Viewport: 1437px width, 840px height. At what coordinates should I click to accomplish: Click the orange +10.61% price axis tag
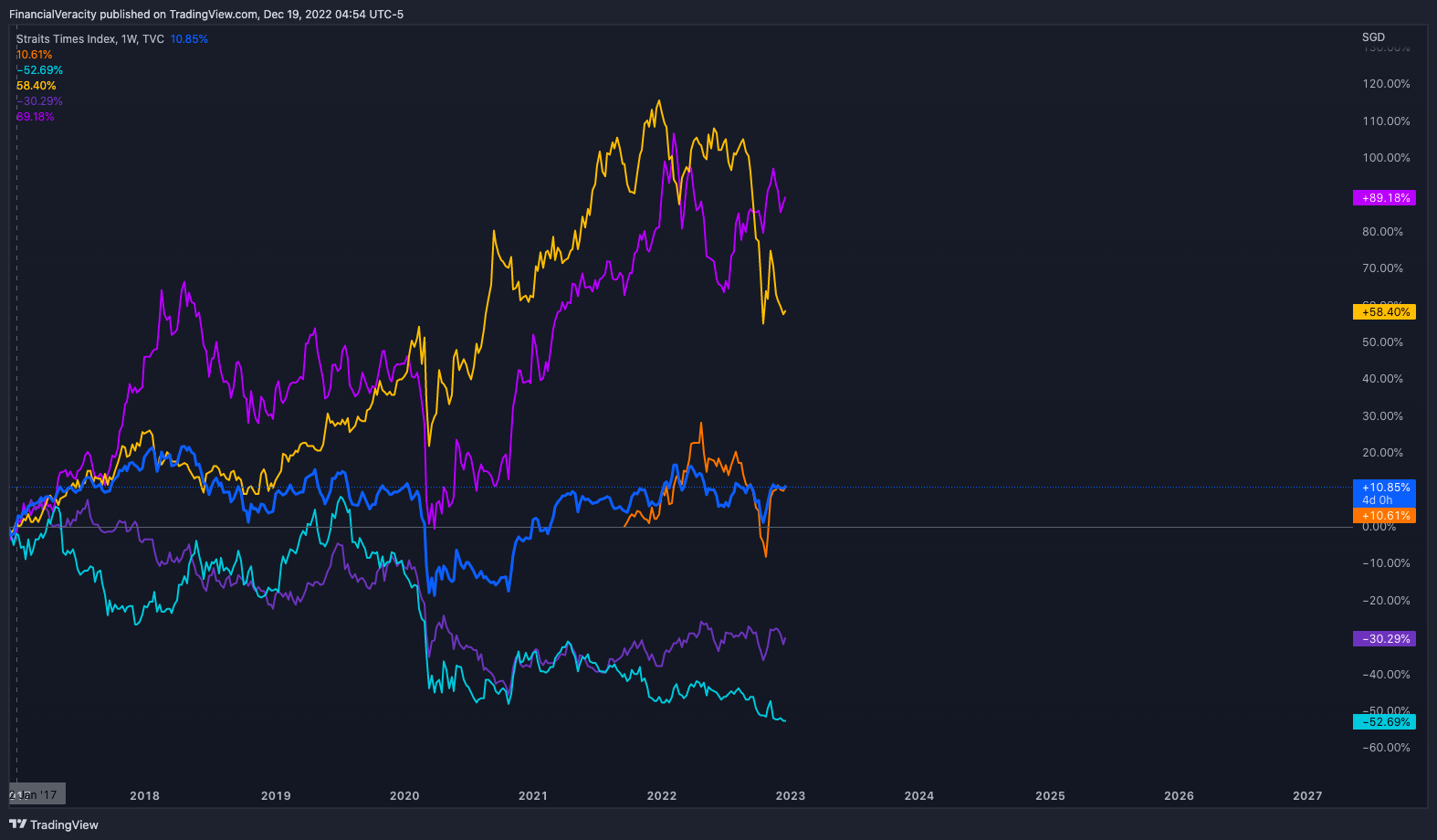point(1384,516)
